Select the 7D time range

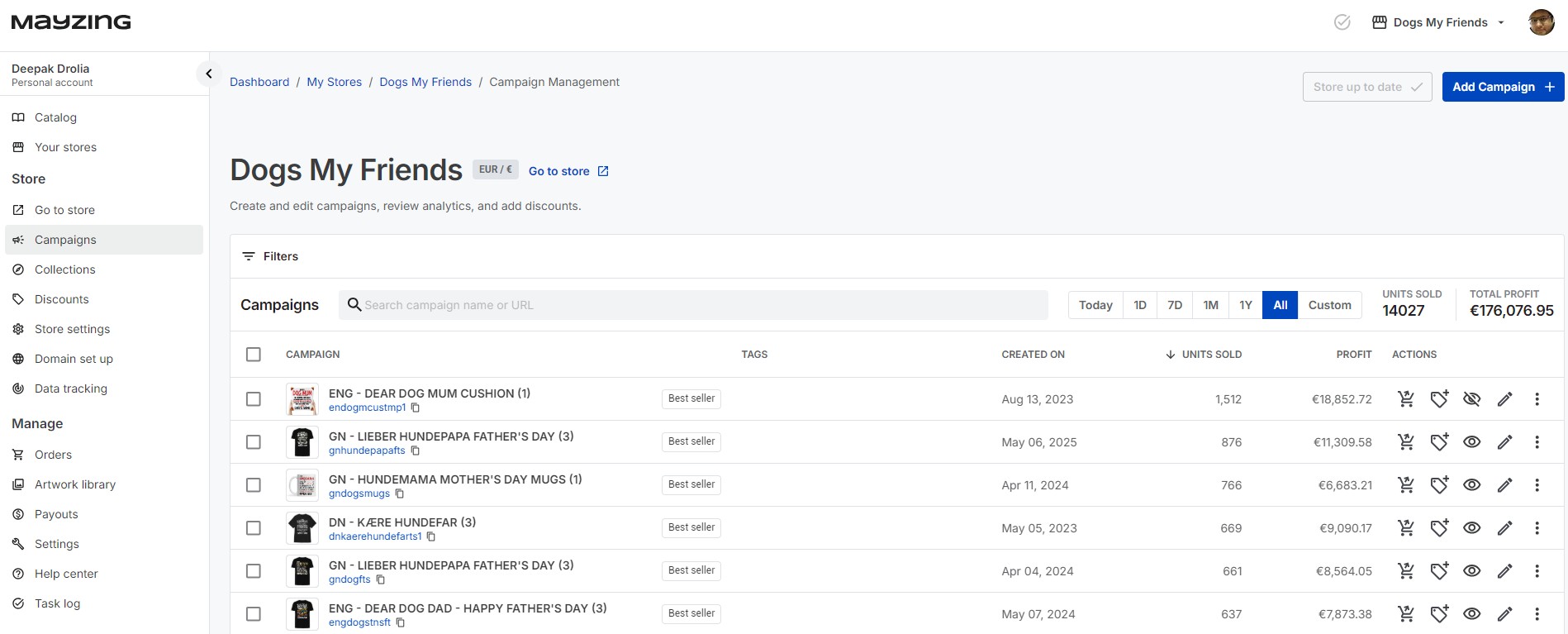pyautogui.click(x=1175, y=305)
